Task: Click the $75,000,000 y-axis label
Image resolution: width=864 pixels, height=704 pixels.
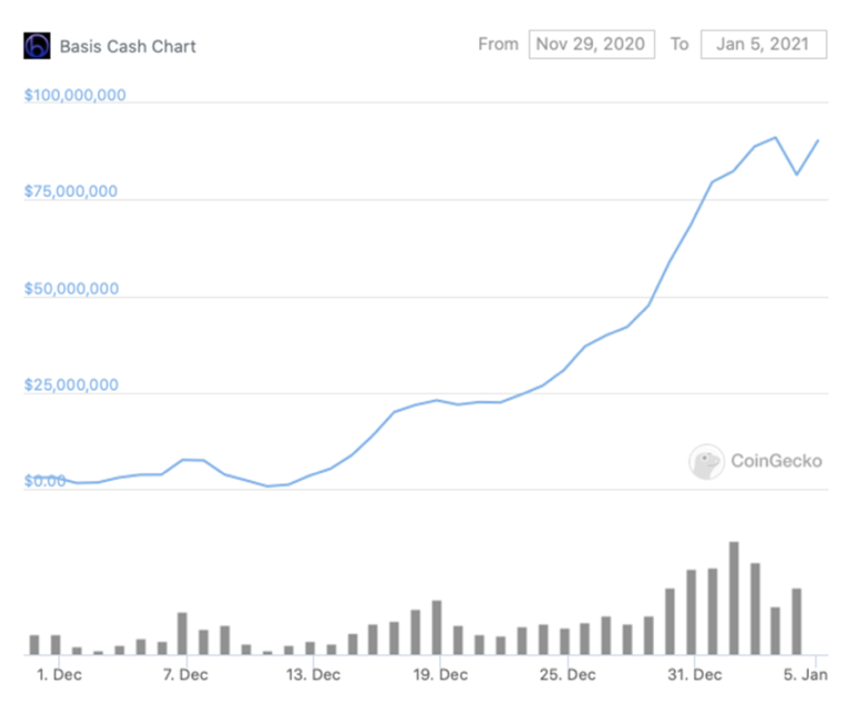Action: tap(71, 191)
